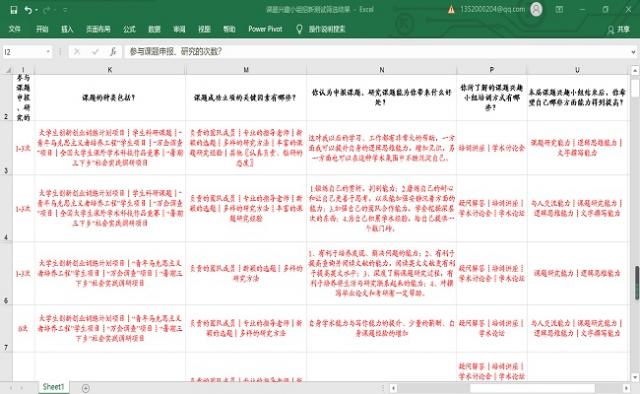Open the ribbon display options icon
Screen dimensions: 640x394
559,9
